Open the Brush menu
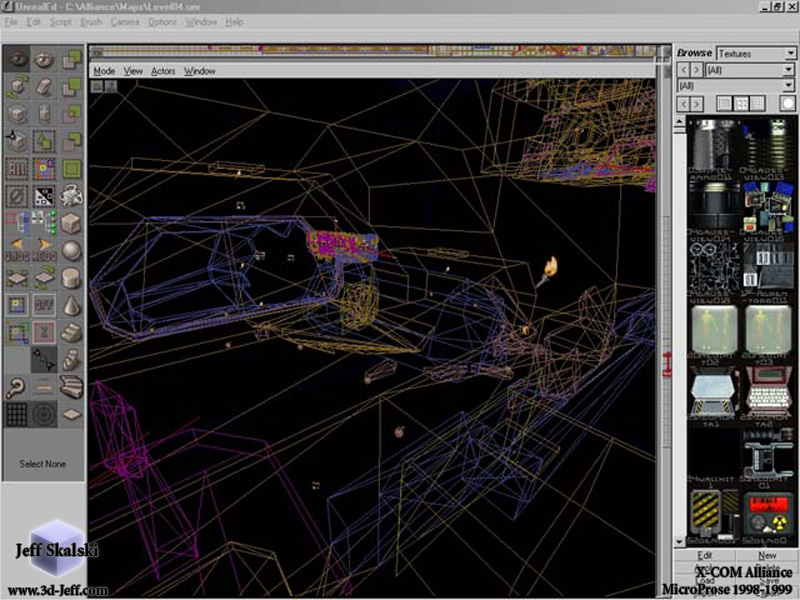The width and height of the screenshot is (800, 600). tap(91, 22)
